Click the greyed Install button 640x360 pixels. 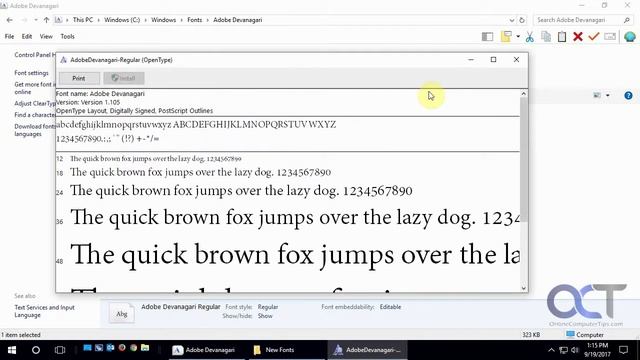124,78
